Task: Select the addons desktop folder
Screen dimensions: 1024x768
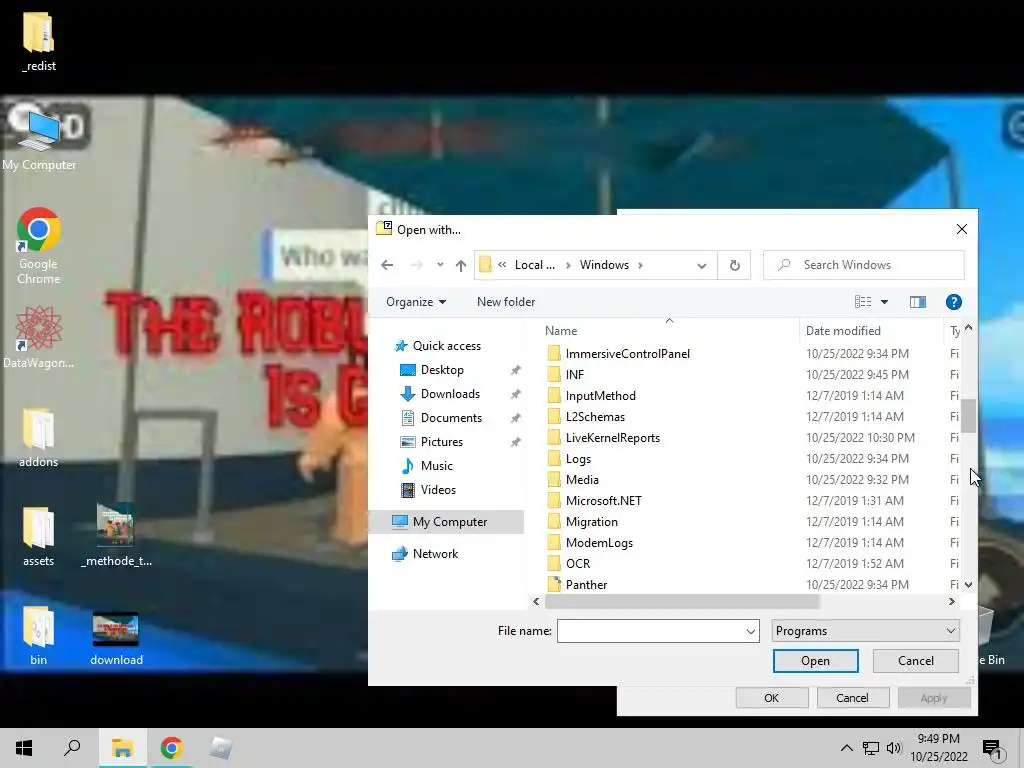Action: pos(39,438)
